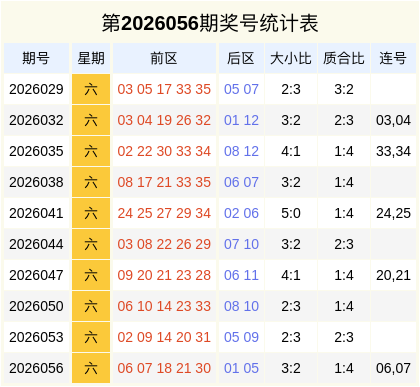Click prime ratio 2:3 in row 2026053
This screenshot has width=420, height=387.
(344, 337)
